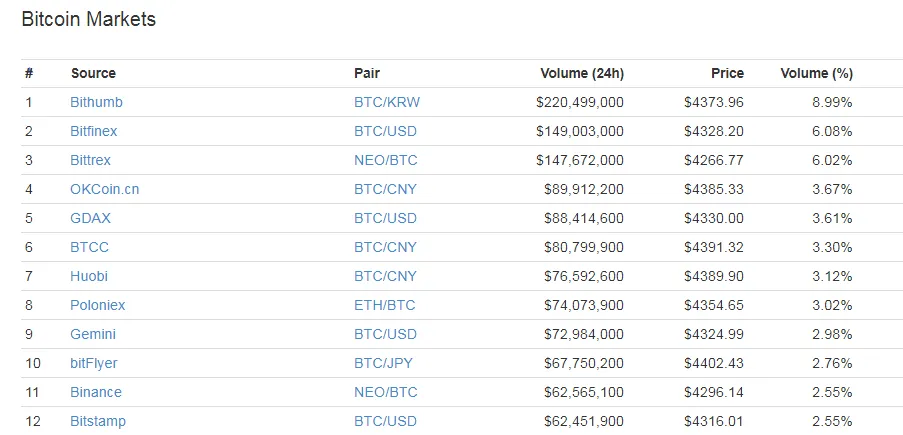Select the $89,912,200 volume cell

click(584, 189)
